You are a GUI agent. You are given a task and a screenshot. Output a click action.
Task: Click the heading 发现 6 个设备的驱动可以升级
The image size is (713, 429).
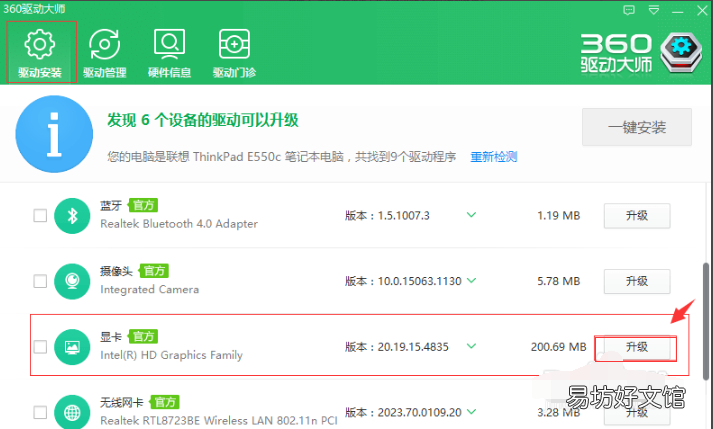203,120
